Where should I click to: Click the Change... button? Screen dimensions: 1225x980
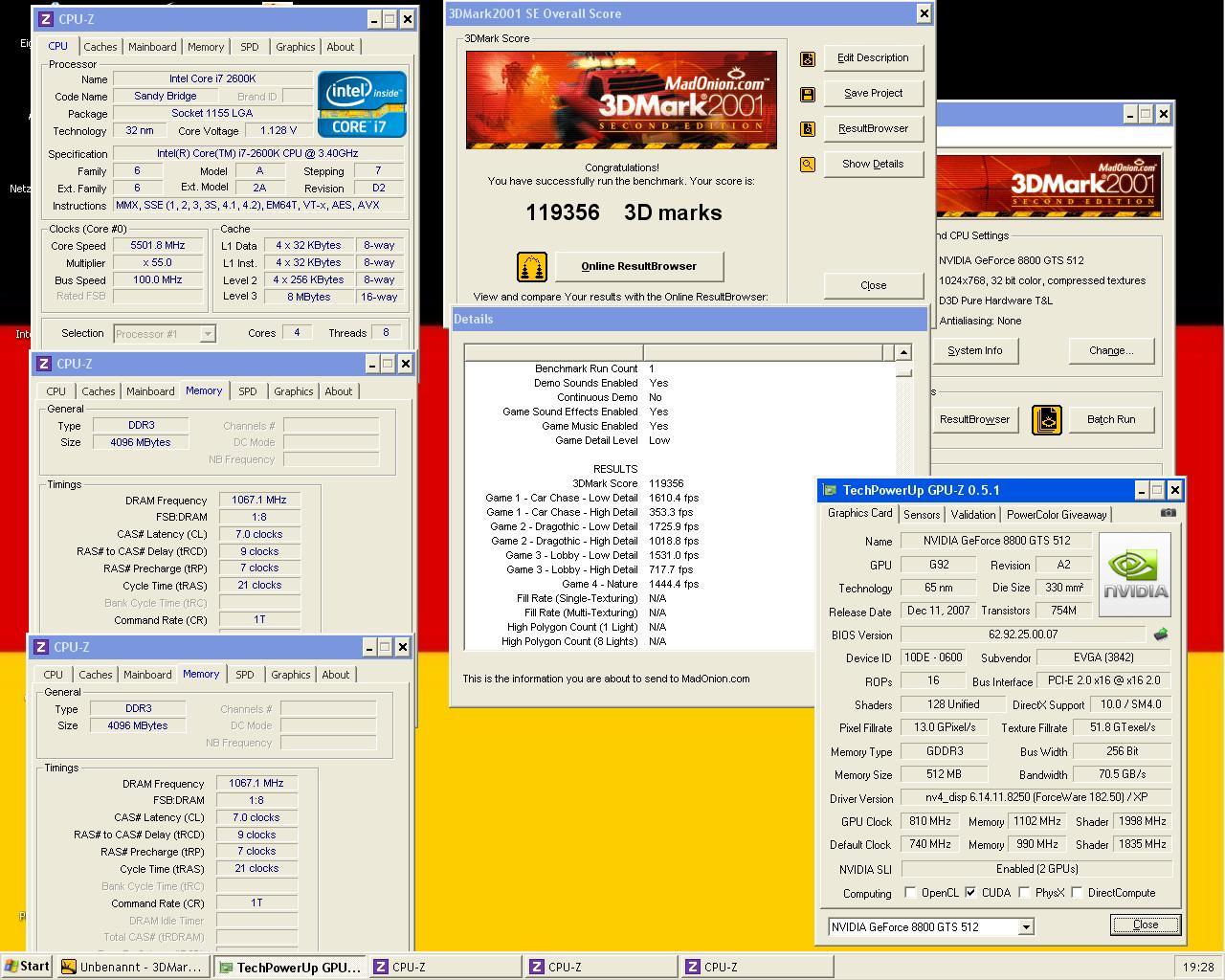[1111, 350]
